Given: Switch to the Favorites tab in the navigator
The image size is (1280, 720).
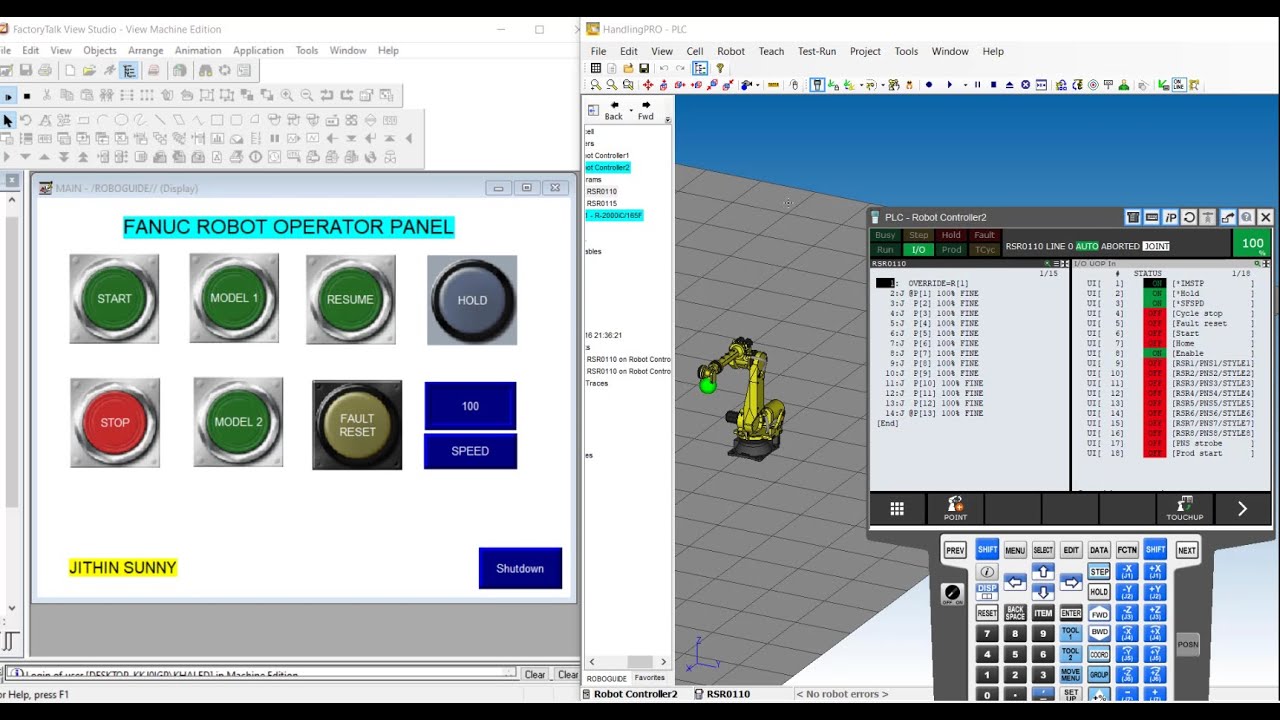Looking at the screenshot, I should pos(650,678).
